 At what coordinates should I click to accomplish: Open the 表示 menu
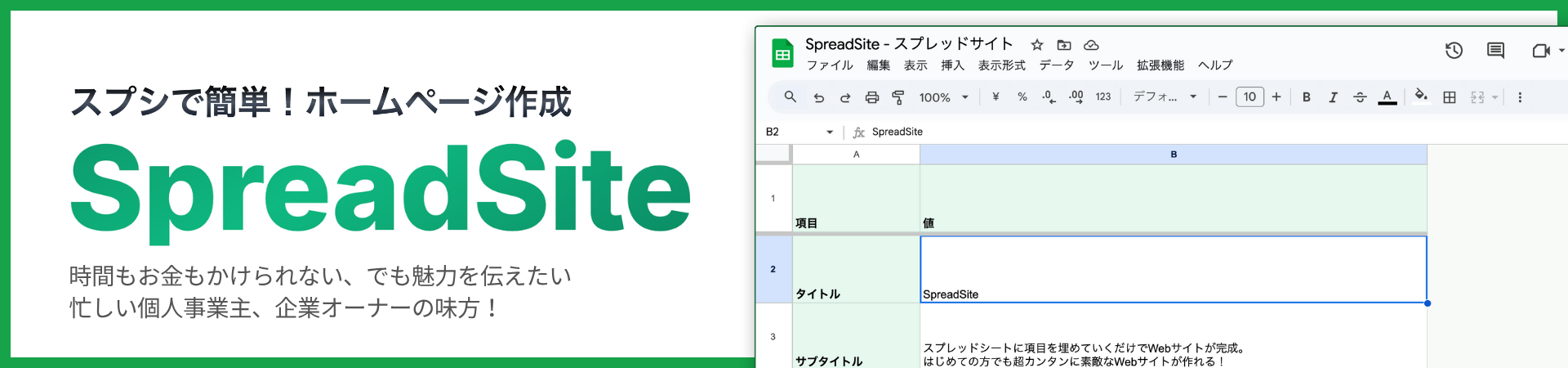(x=915, y=65)
